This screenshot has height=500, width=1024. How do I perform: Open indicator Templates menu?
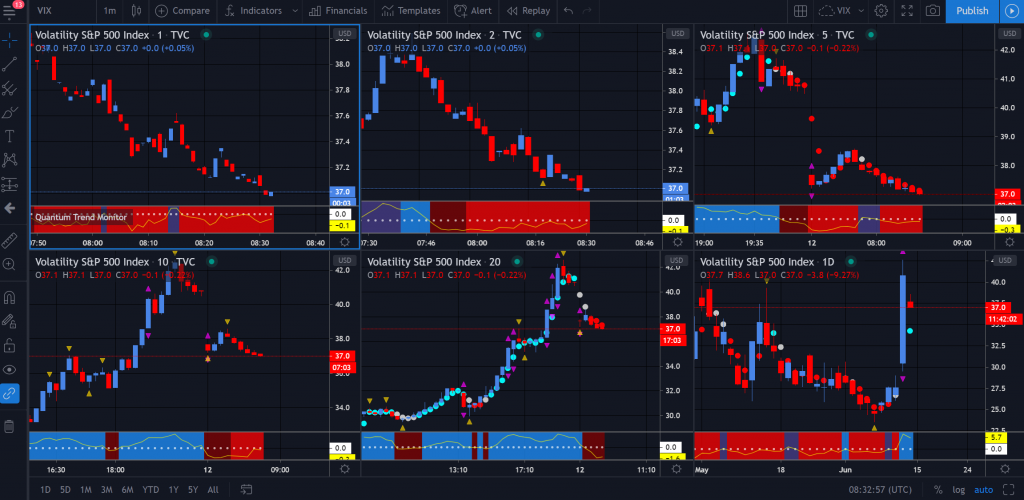coord(411,10)
